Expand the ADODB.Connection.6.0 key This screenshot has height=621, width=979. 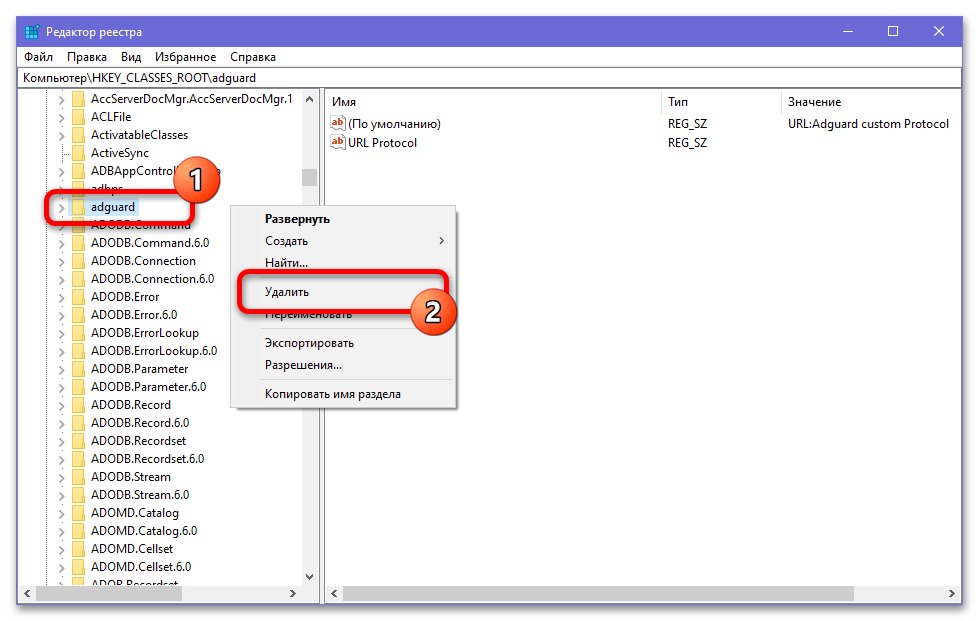[61, 280]
